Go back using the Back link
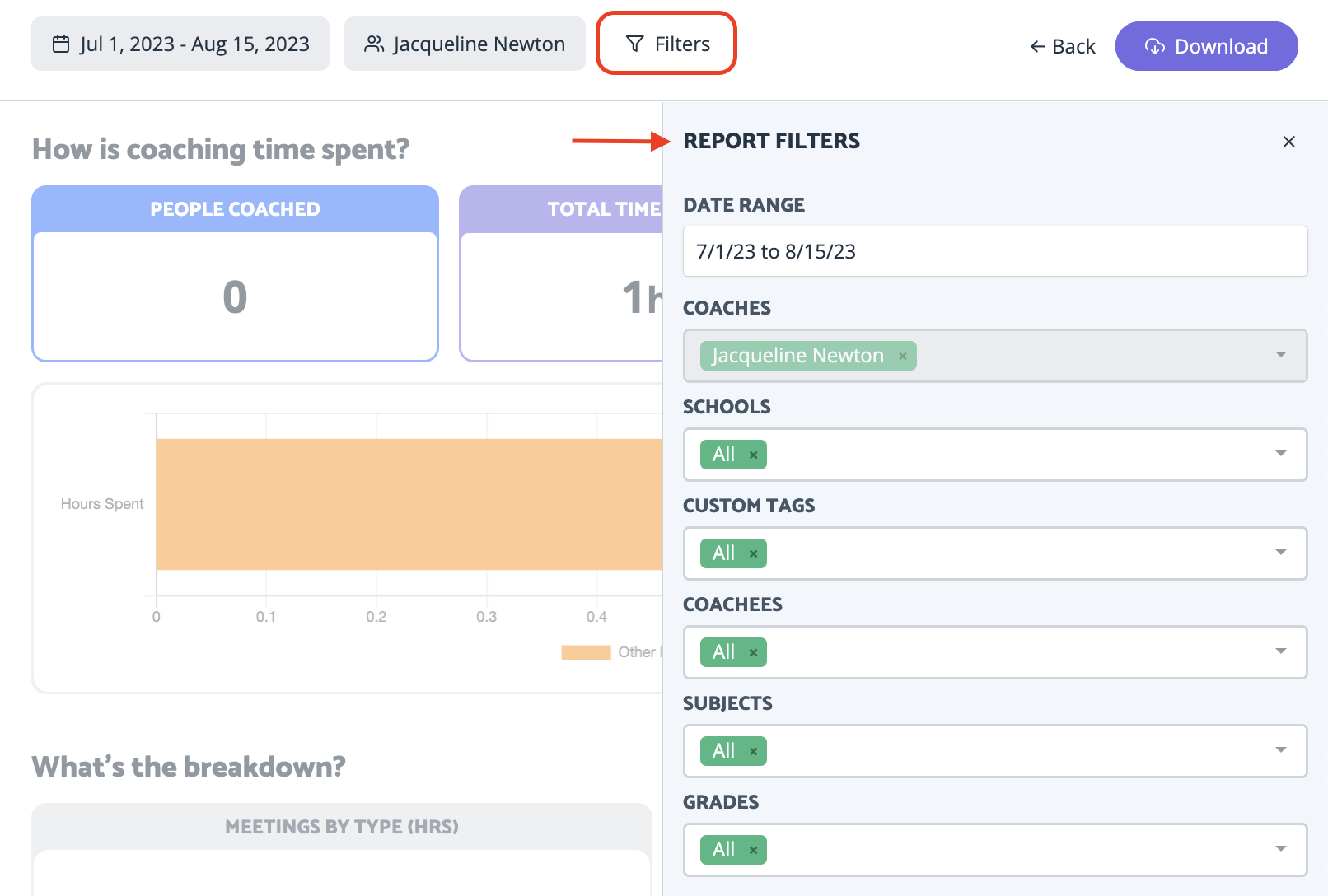 [x=1063, y=47]
